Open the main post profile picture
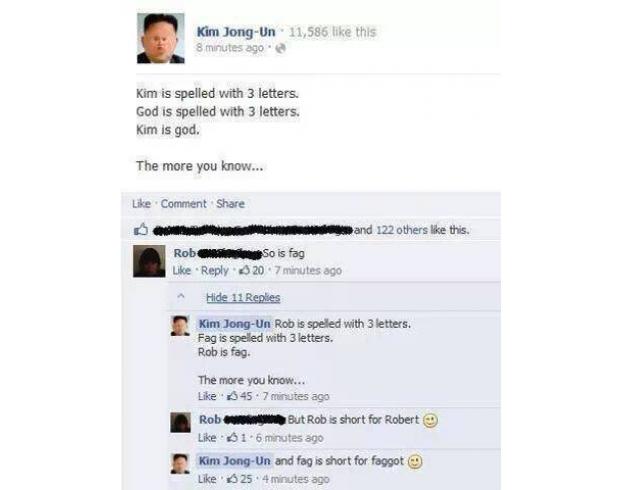The width and height of the screenshot is (620, 490). [x=161, y=38]
